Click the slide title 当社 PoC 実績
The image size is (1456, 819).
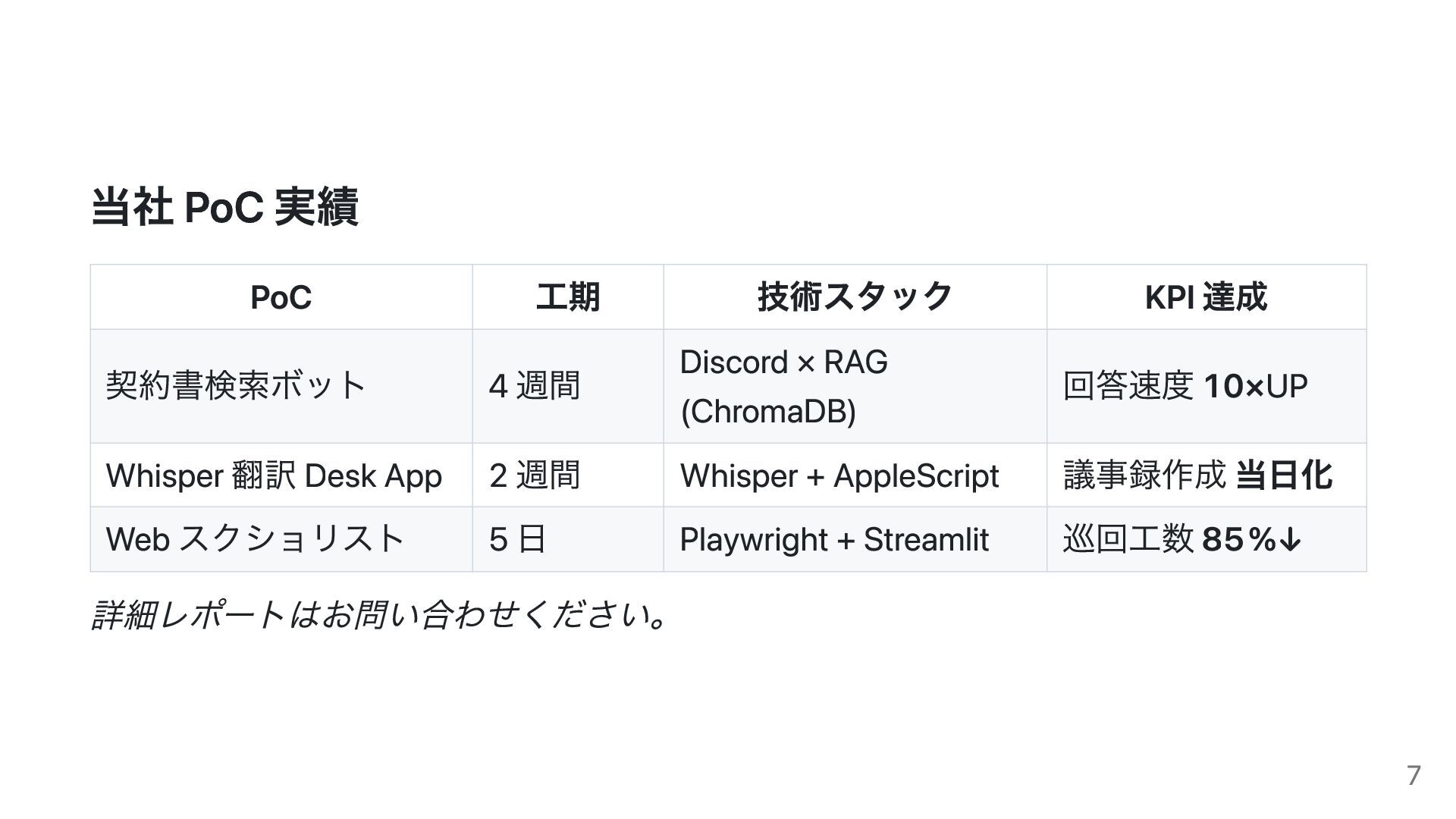point(224,207)
